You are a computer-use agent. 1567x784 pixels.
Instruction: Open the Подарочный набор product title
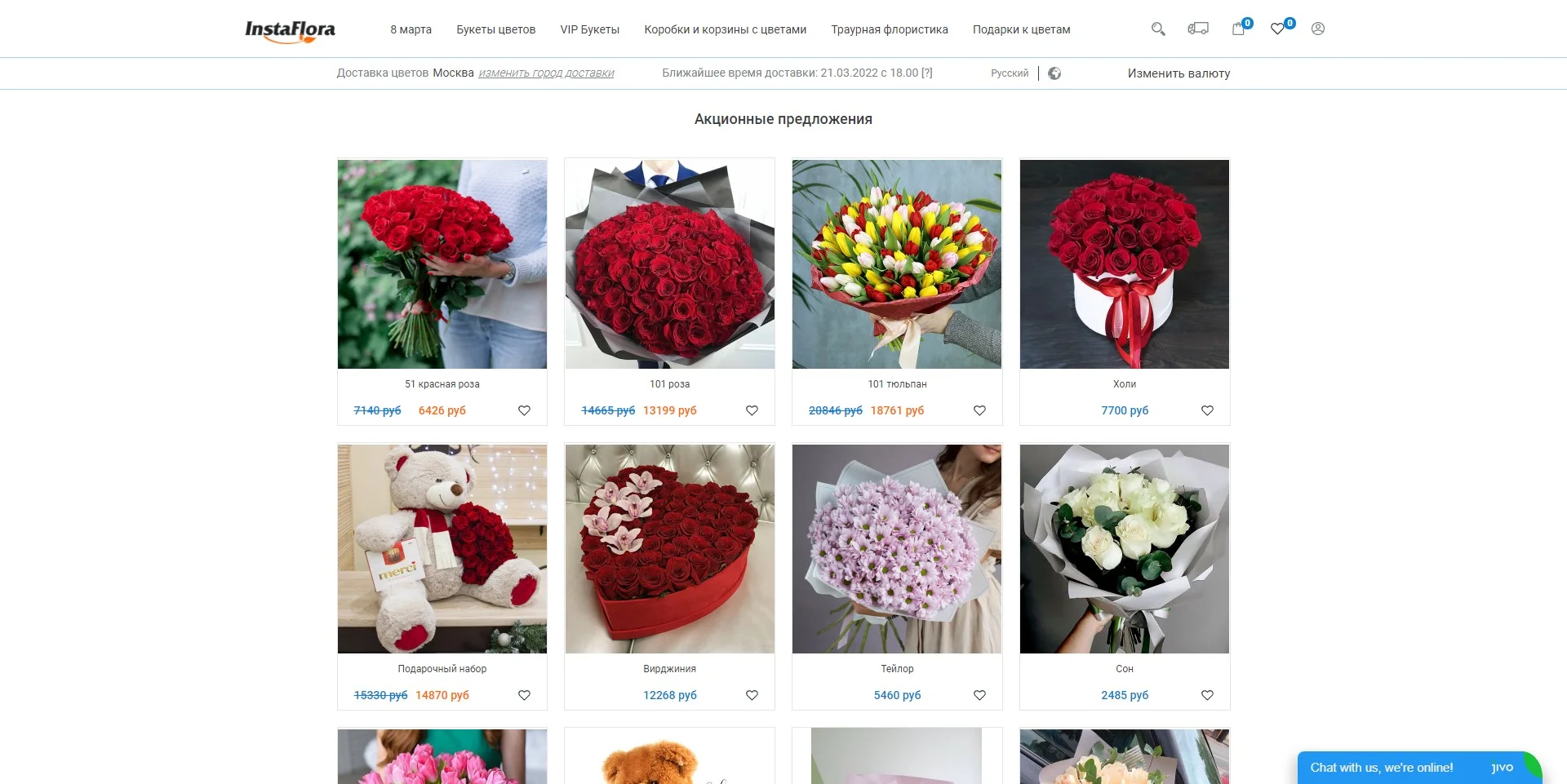point(442,669)
